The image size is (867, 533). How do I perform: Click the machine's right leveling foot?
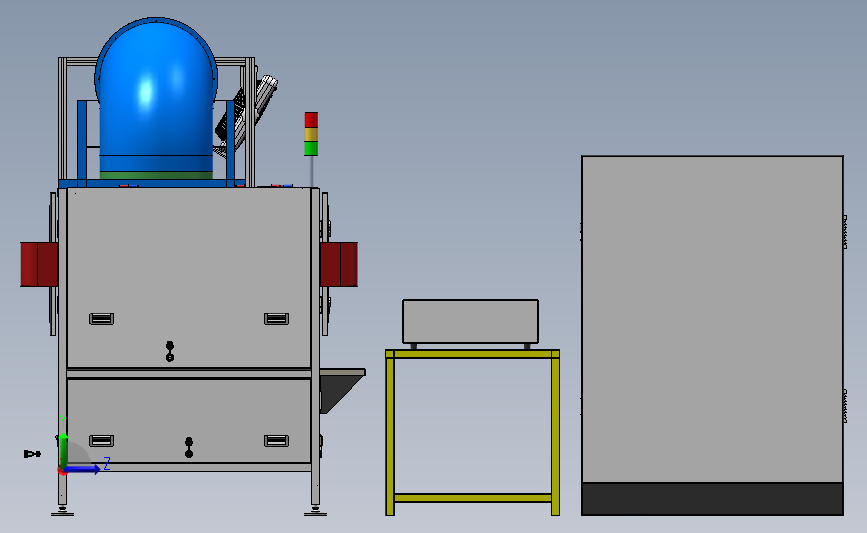click(315, 510)
